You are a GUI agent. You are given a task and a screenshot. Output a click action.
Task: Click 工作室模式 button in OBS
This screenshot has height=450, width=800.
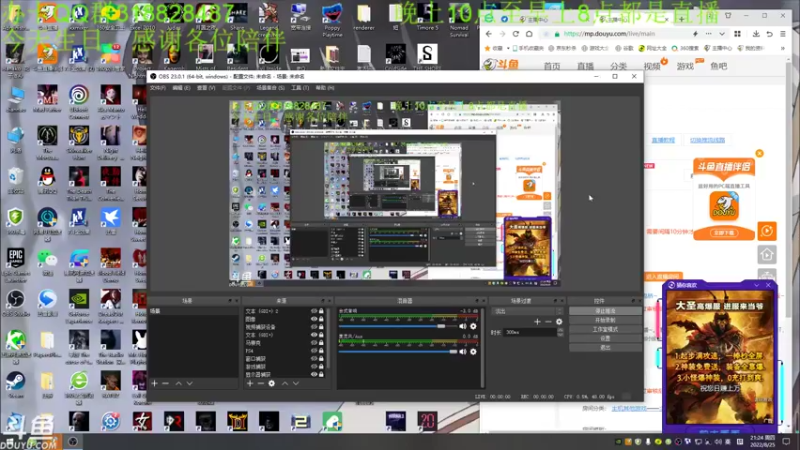pos(605,329)
